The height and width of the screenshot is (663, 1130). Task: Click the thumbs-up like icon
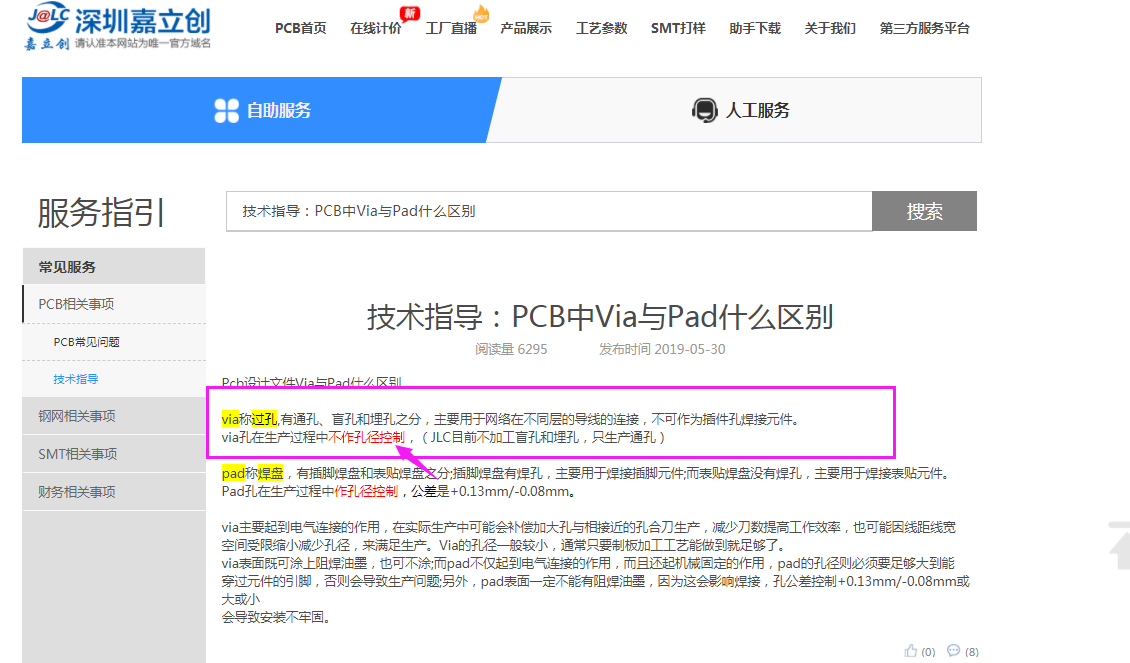(x=911, y=651)
